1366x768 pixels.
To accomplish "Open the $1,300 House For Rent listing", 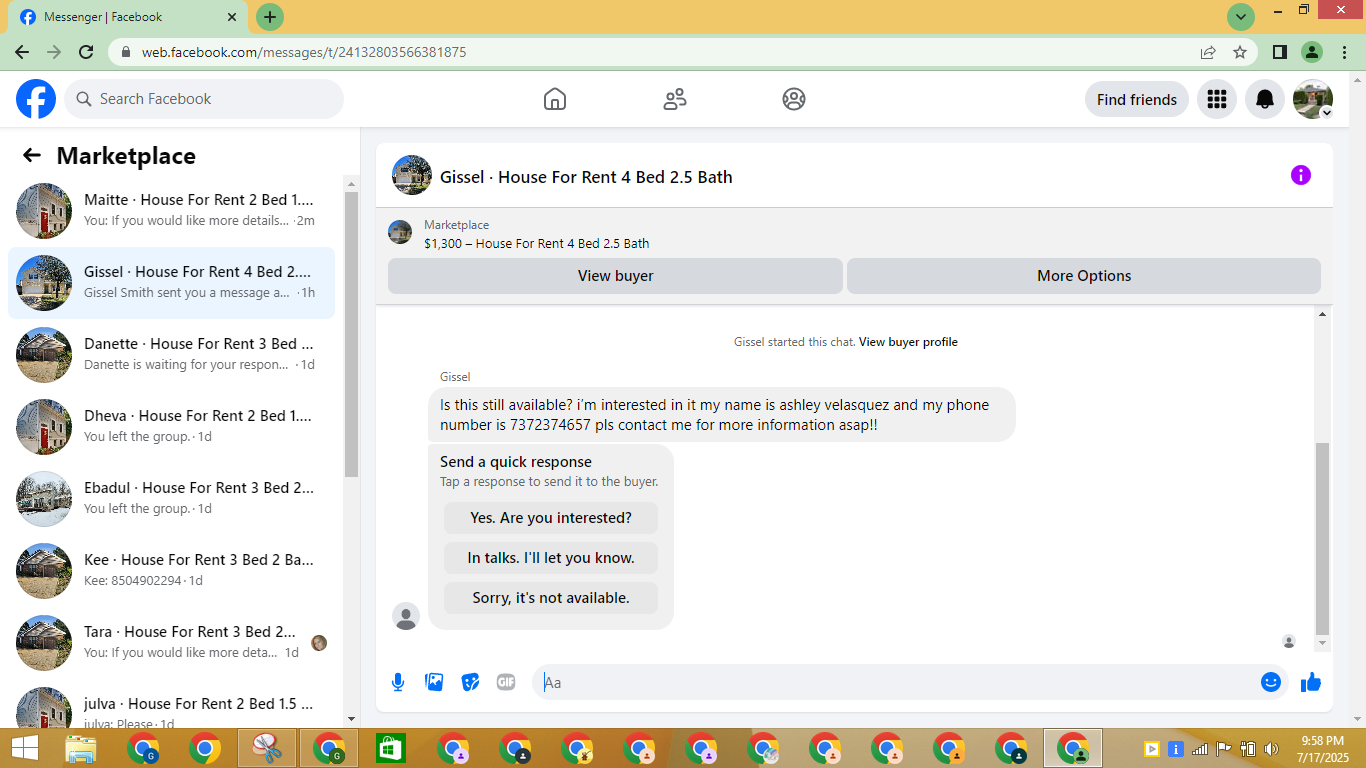I will tap(536, 243).
